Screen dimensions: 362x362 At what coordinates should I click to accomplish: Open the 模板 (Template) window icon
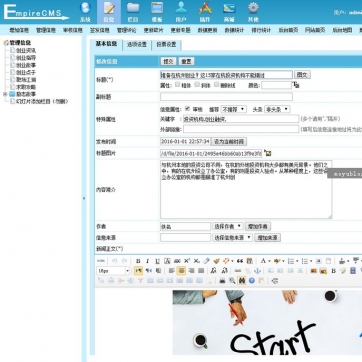(157, 8)
